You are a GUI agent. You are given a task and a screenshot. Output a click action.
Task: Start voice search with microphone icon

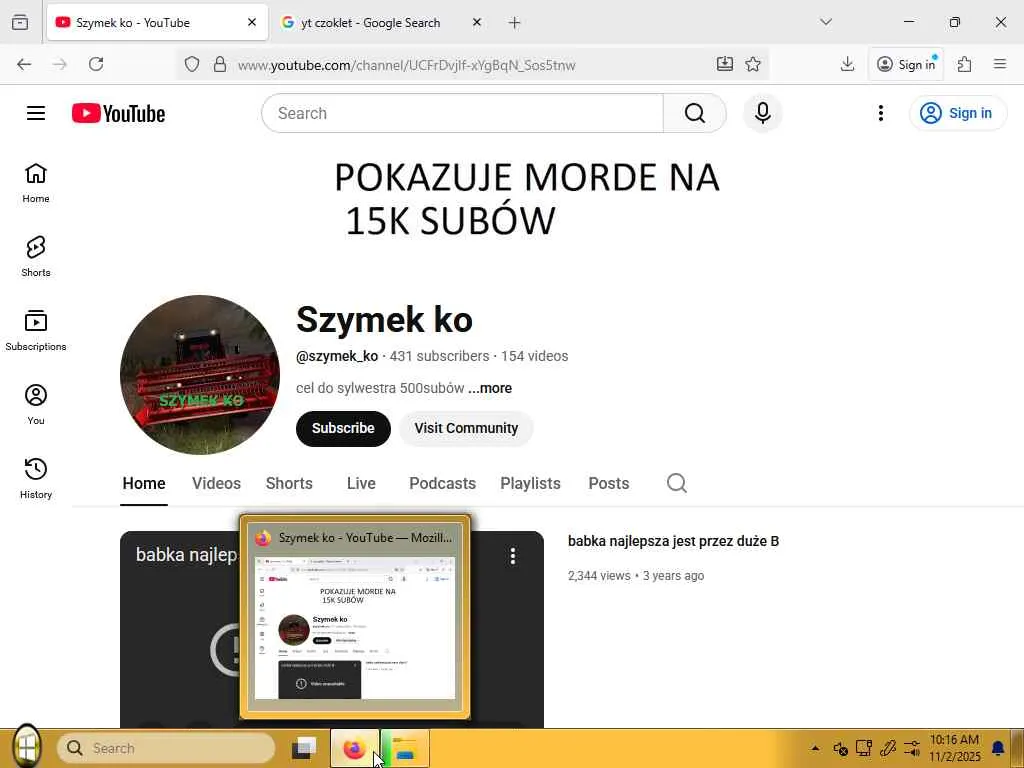click(762, 113)
